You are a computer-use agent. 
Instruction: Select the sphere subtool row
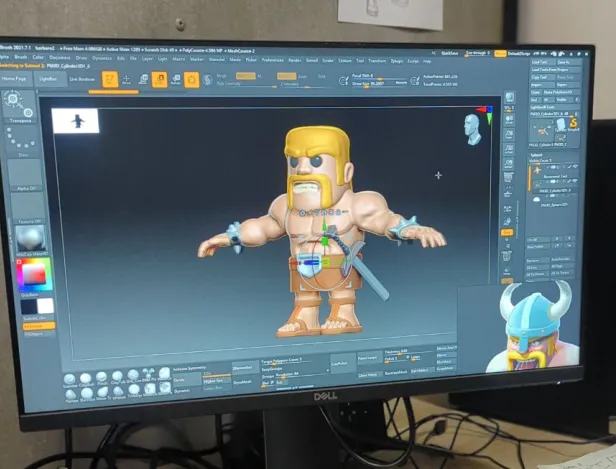pyautogui.click(x=553, y=202)
